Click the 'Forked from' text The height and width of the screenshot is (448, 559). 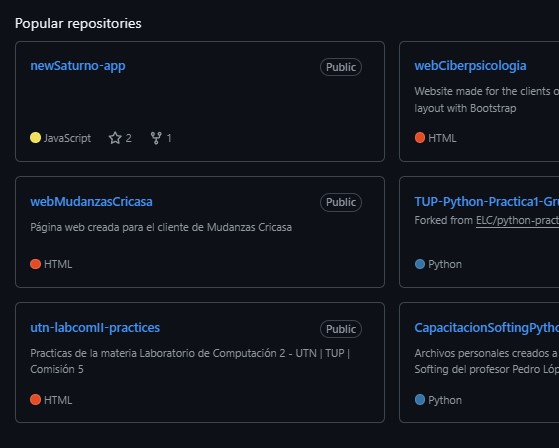click(x=443, y=220)
